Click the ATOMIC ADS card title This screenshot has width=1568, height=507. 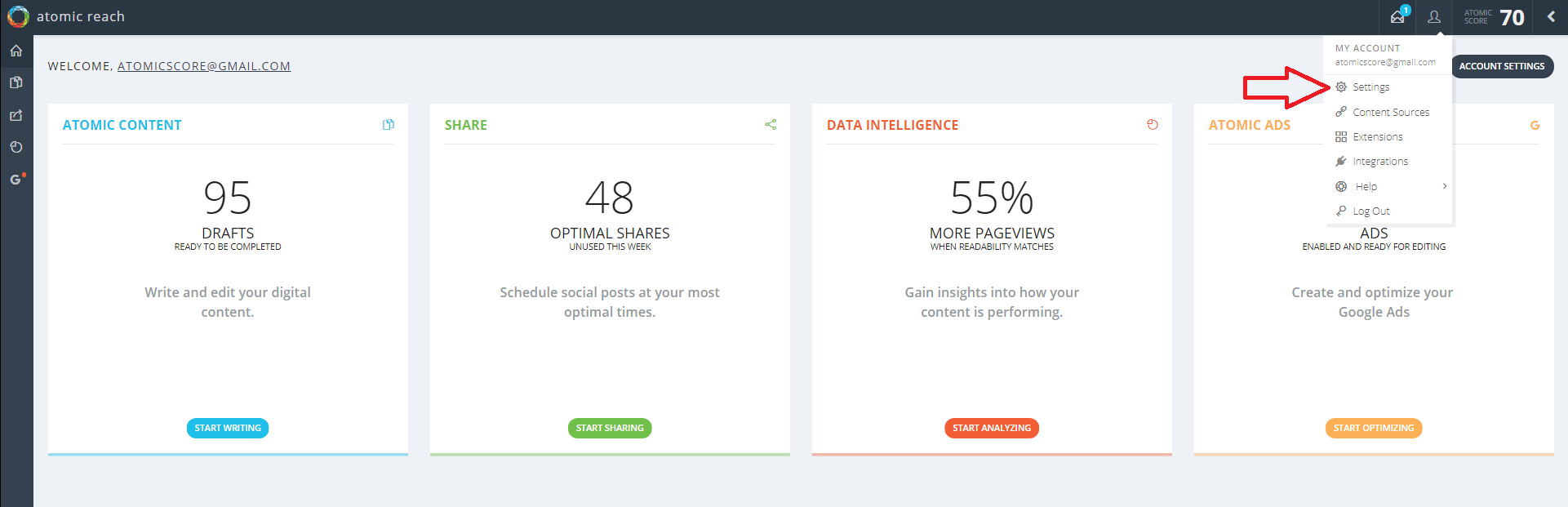[x=1250, y=125]
